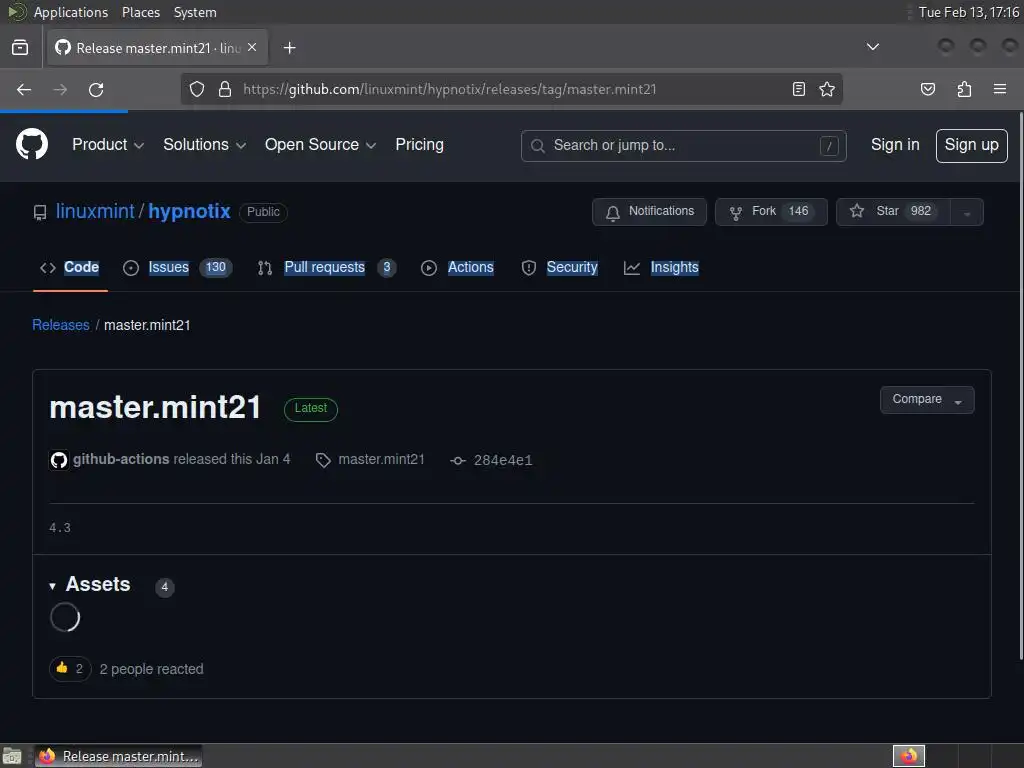Open the Applications menu
Image resolution: width=1024 pixels, height=768 pixels.
(71, 12)
